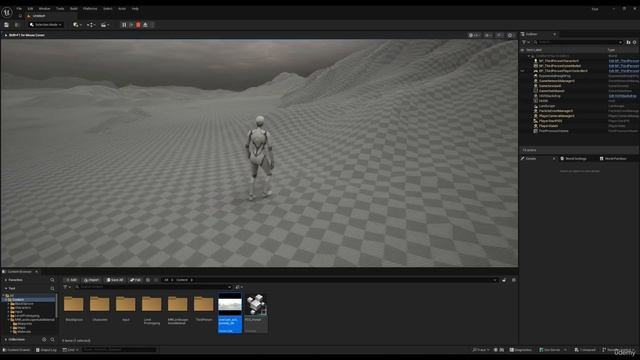Click the add collection plus icon
The height and width of the screenshot is (360, 640).
point(44,340)
